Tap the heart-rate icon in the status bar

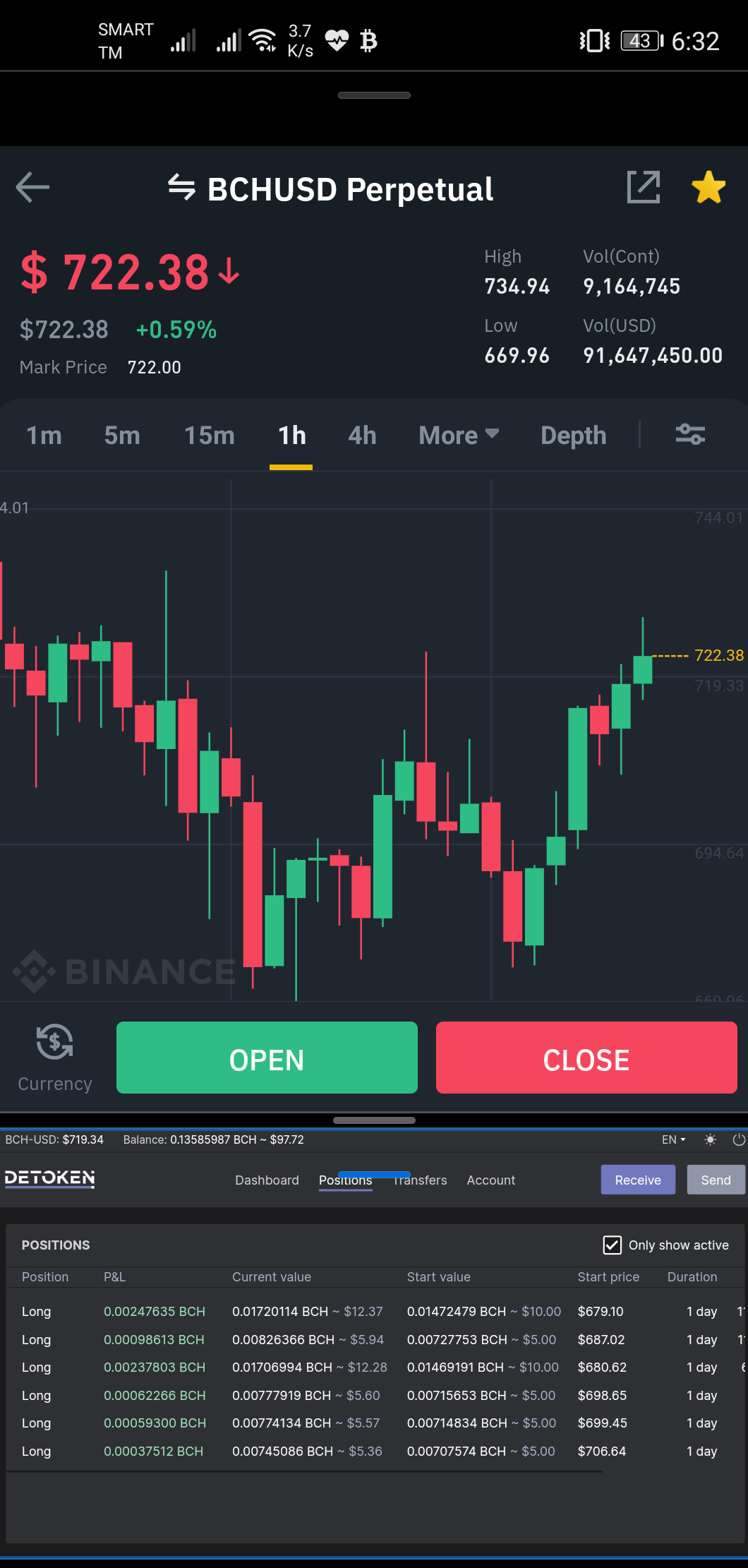pyautogui.click(x=337, y=40)
